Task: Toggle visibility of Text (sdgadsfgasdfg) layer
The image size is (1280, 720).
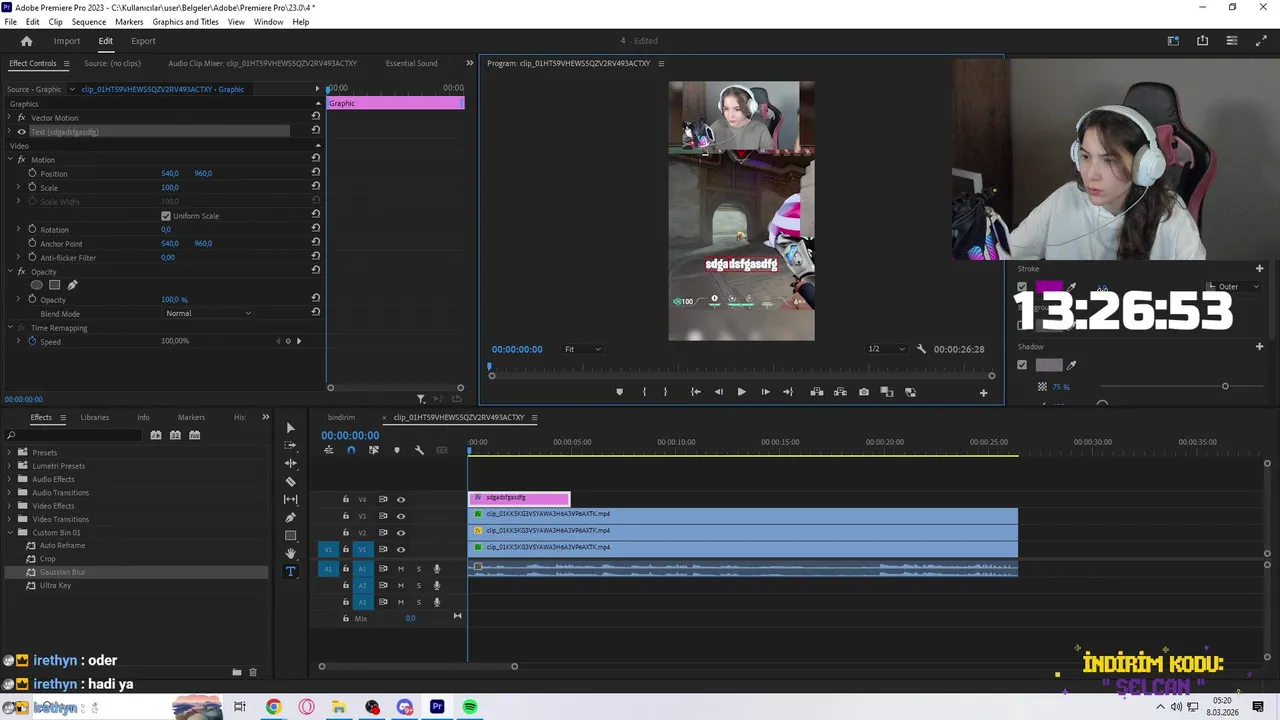Action: pyautogui.click(x=21, y=132)
